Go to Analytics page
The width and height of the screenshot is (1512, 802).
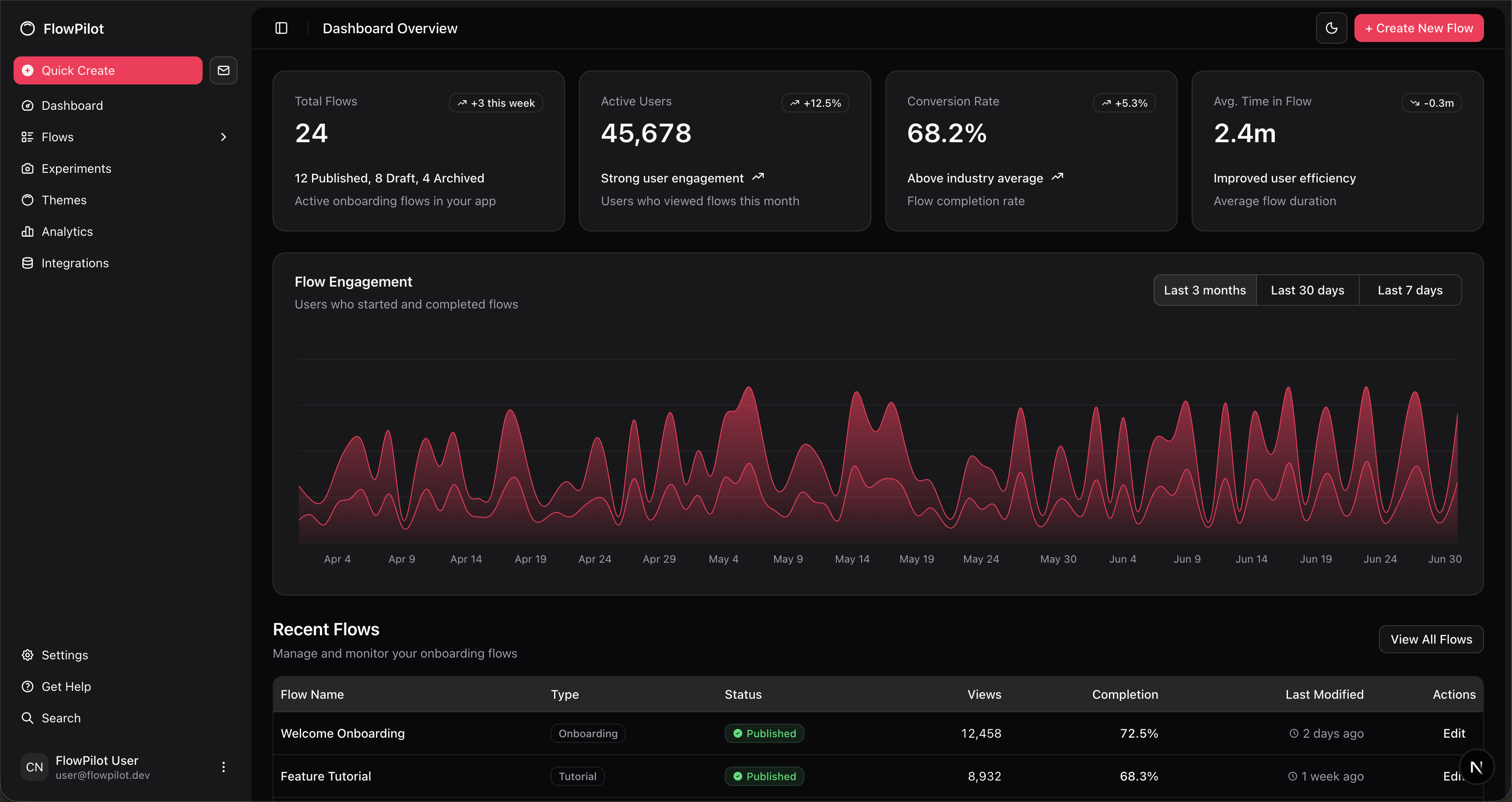pos(67,232)
